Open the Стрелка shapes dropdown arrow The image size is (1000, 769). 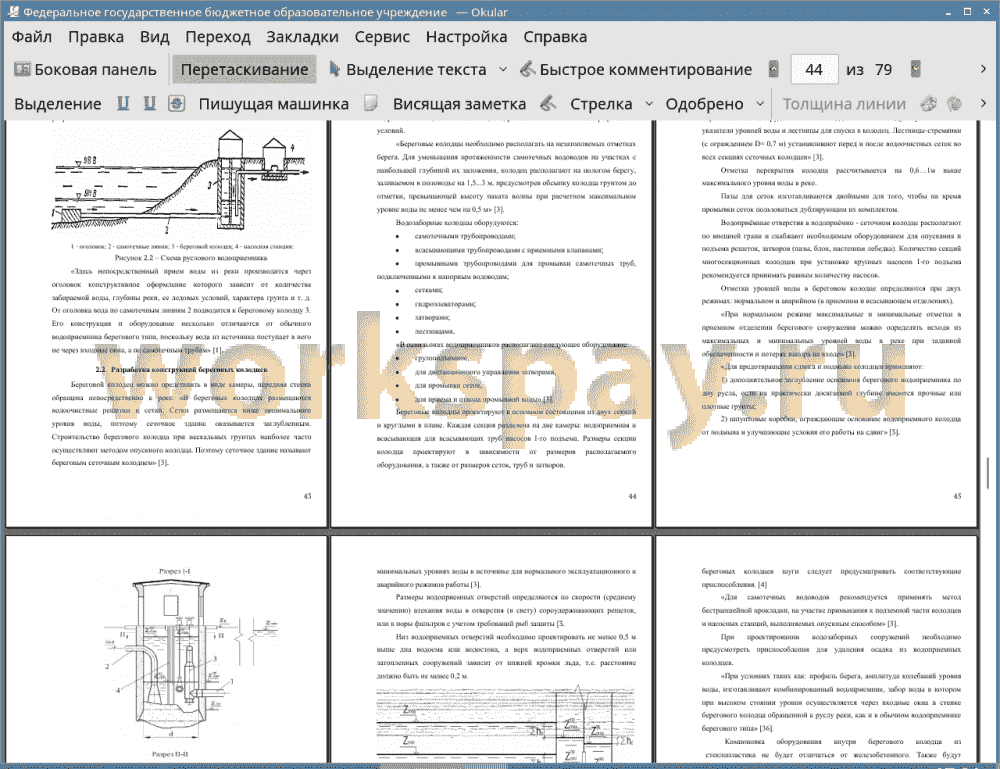pyautogui.click(x=649, y=104)
